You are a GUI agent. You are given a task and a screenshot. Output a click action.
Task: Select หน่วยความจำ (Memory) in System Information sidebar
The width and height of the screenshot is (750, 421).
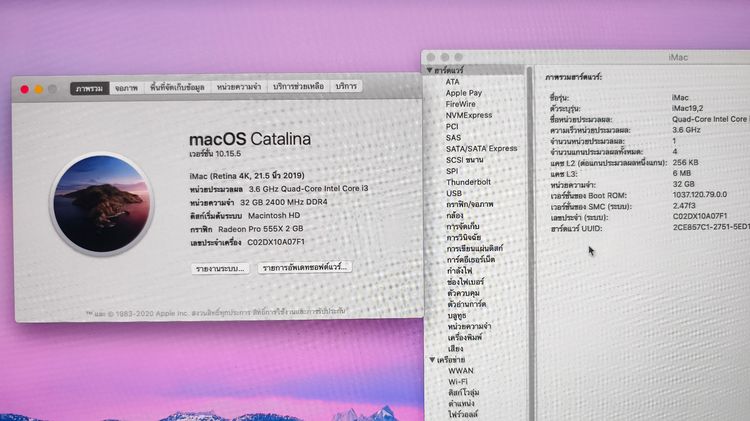coord(469,326)
